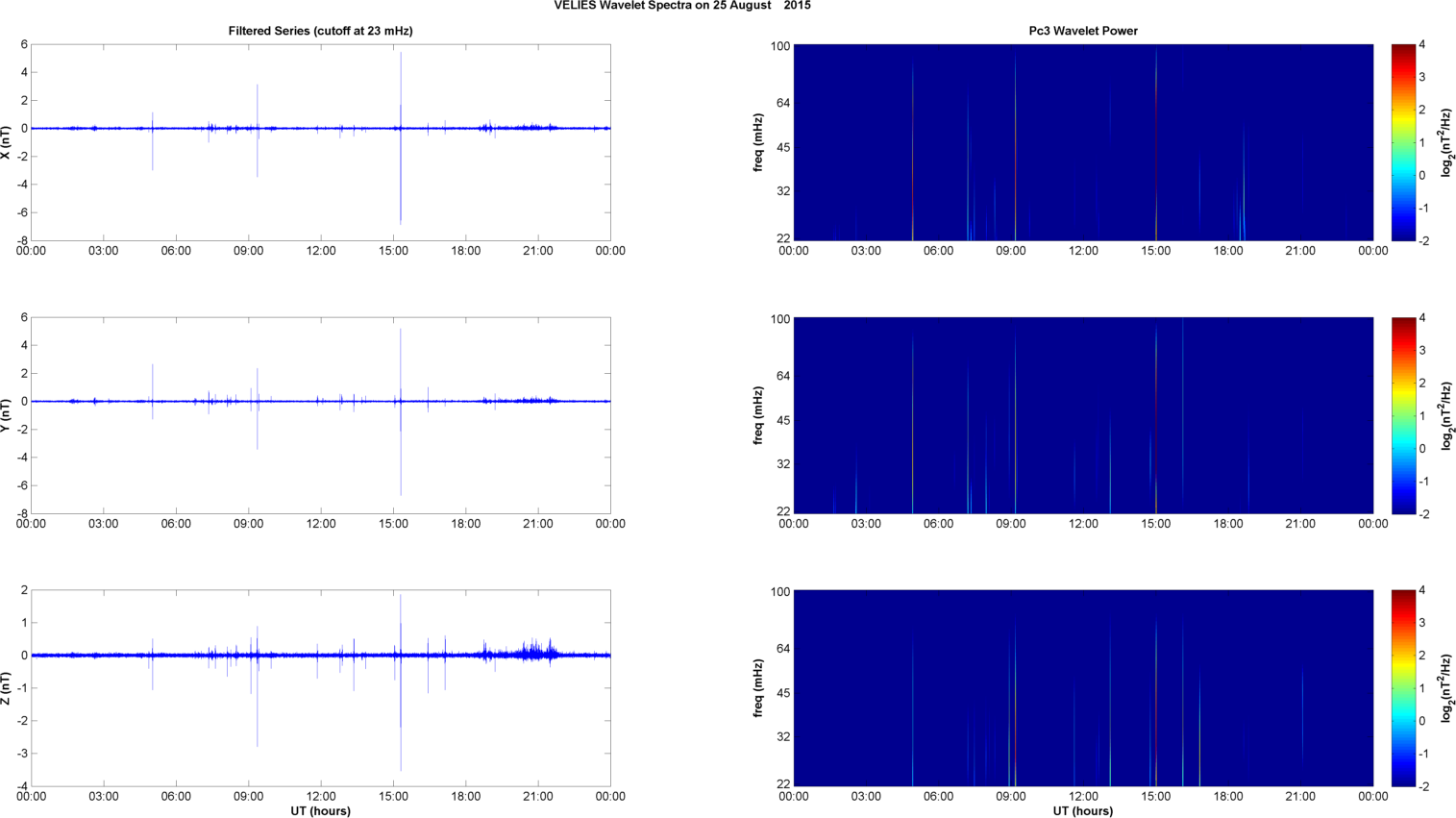Click the 'freq (mHz)' label of the X spectrogram
Image resolution: width=1456 pixels, height=818 pixels.
(x=758, y=142)
